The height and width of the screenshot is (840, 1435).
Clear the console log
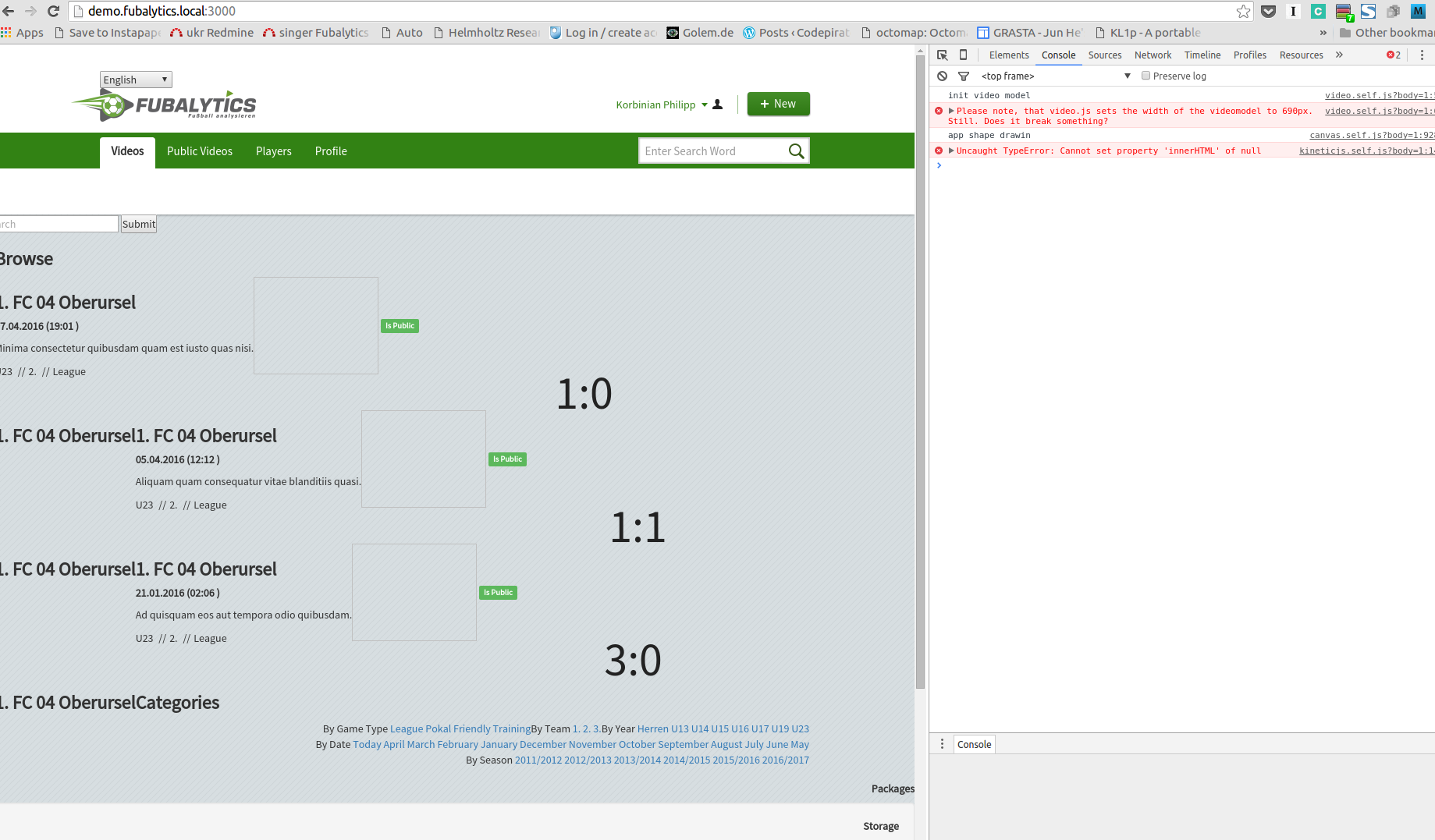click(942, 76)
